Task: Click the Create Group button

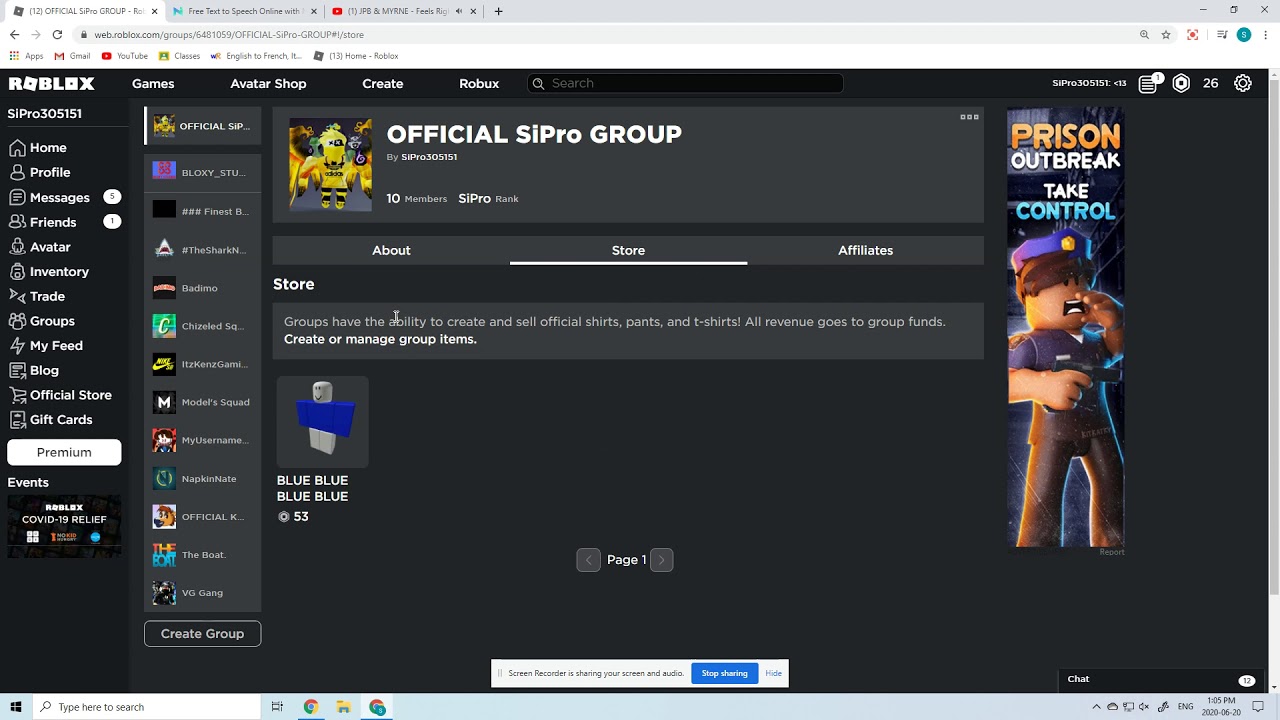Action: [x=202, y=633]
